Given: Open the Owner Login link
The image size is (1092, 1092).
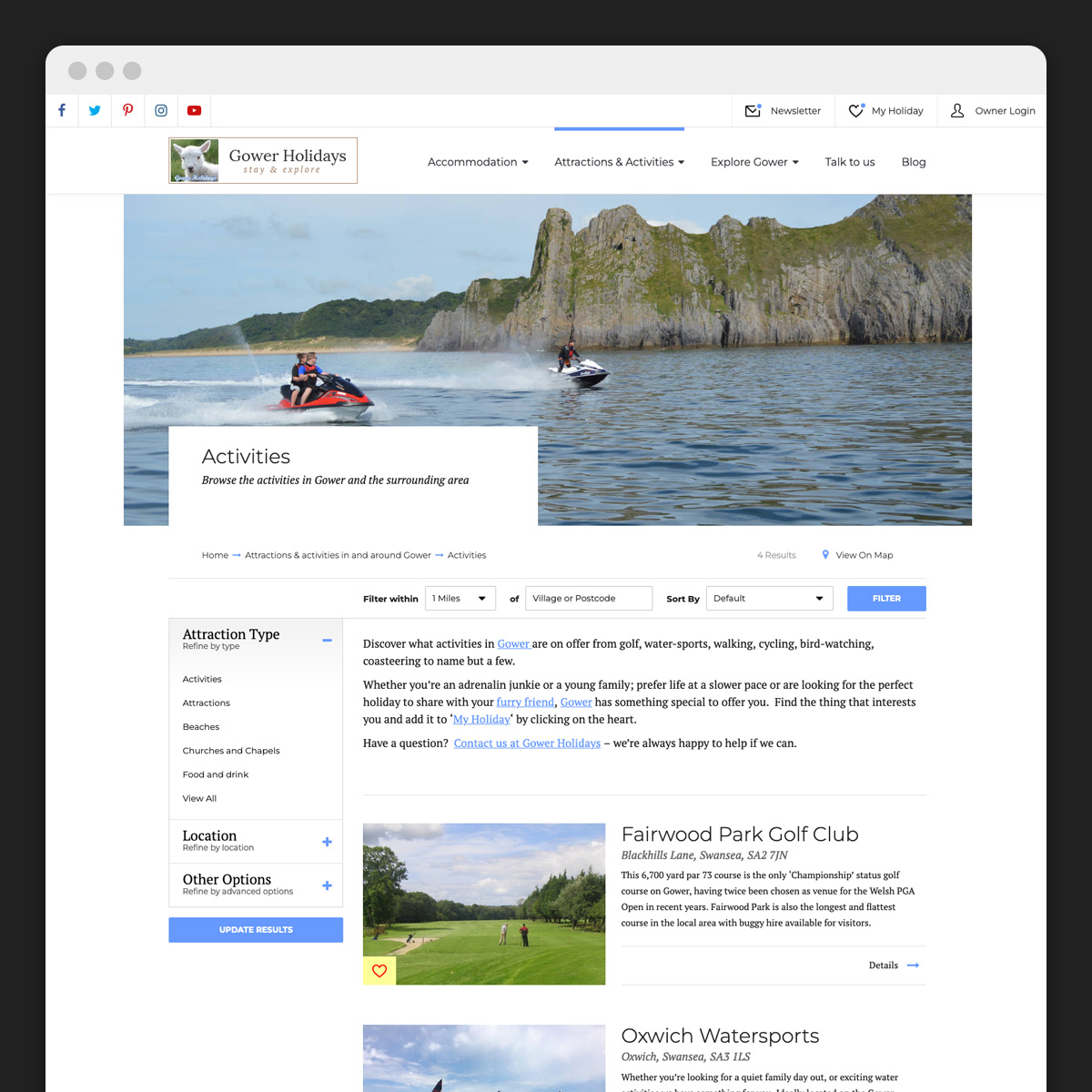Looking at the screenshot, I should pos(1005,111).
